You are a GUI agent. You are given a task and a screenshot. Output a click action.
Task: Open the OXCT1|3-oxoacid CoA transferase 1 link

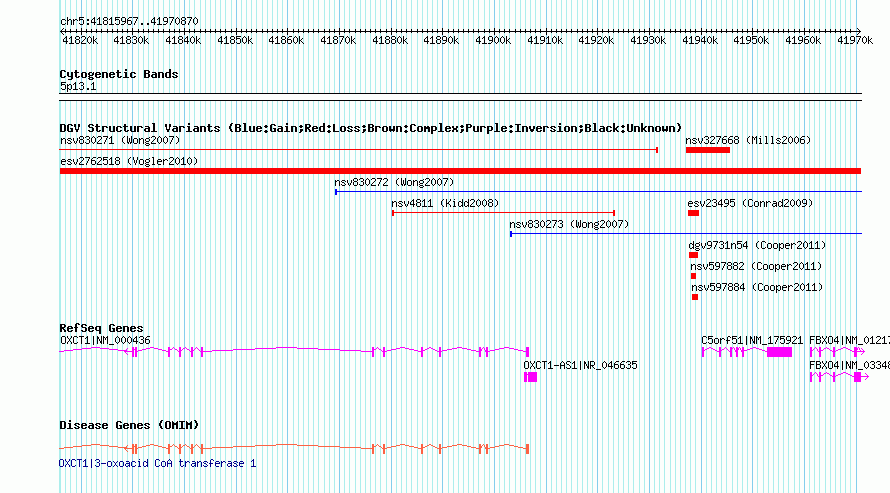(157, 463)
